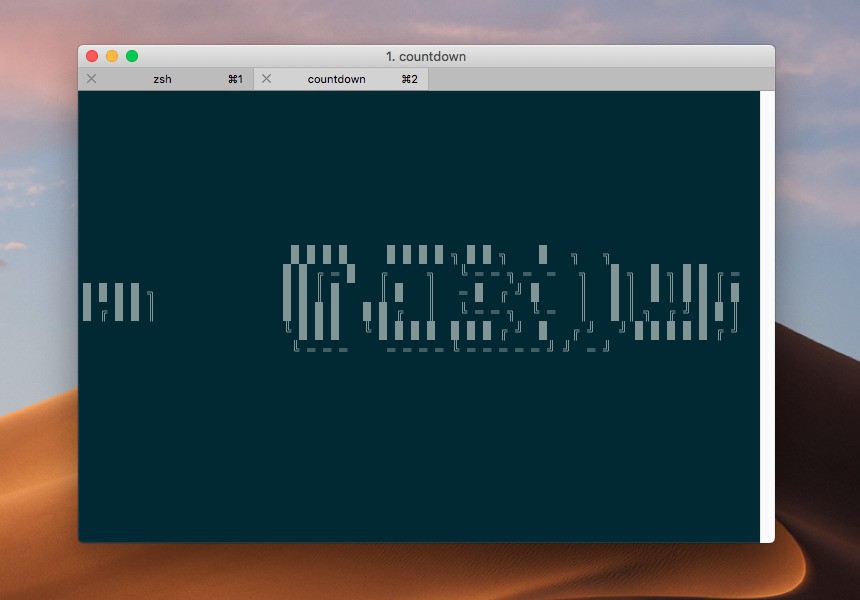Close the zsh tab with its X
This screenshot has height=600, width=860.
point(92,78)
